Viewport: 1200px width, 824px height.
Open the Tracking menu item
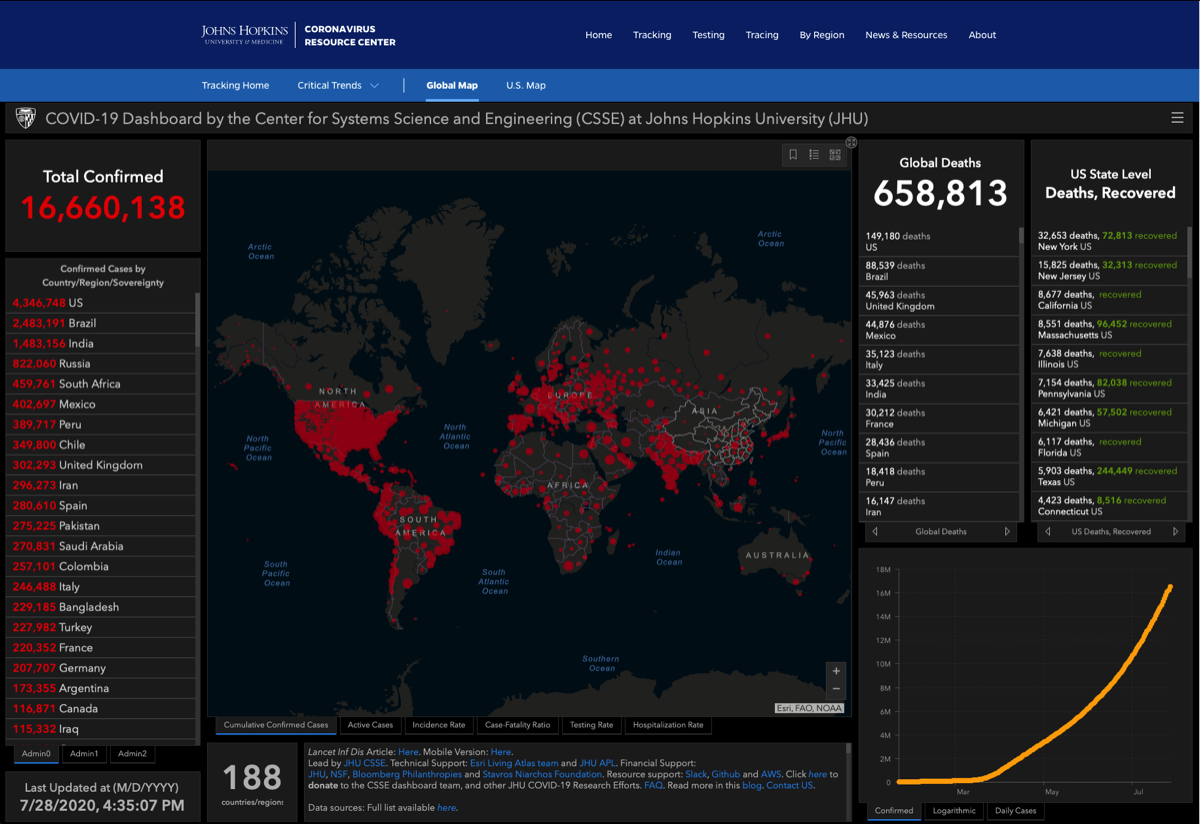(x=652, y=35)
